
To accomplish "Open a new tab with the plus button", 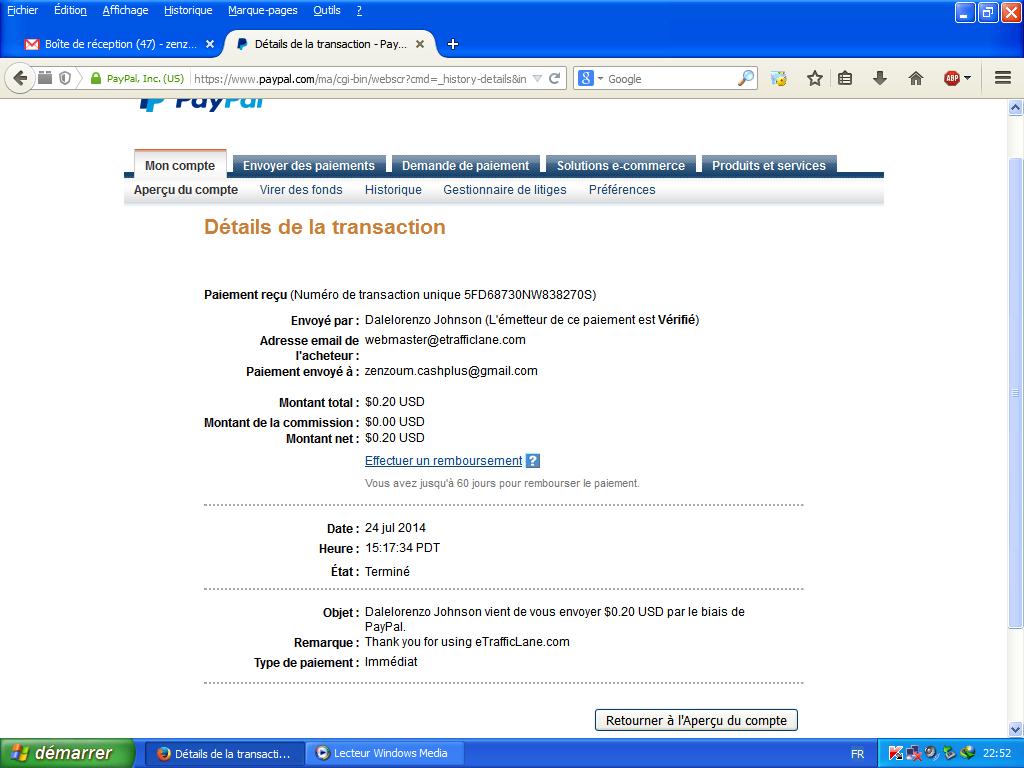I will [x=453, y=44].
